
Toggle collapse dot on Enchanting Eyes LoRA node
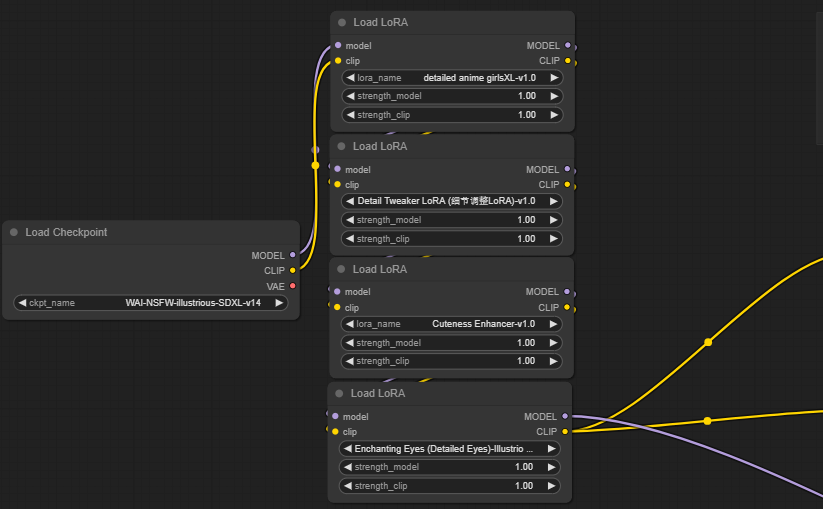[340, 394]
